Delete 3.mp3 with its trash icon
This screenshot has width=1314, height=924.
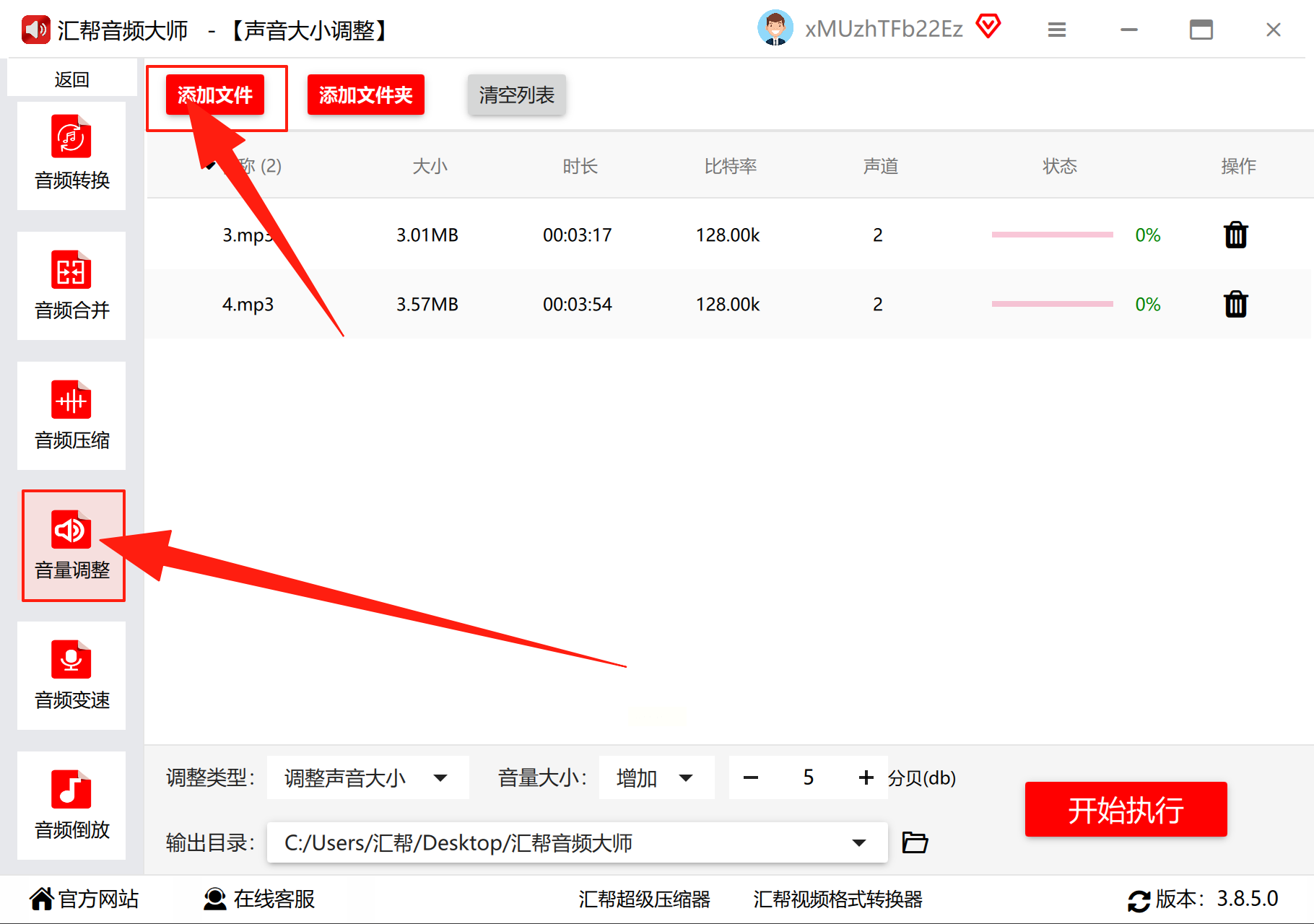point(1236,235)
